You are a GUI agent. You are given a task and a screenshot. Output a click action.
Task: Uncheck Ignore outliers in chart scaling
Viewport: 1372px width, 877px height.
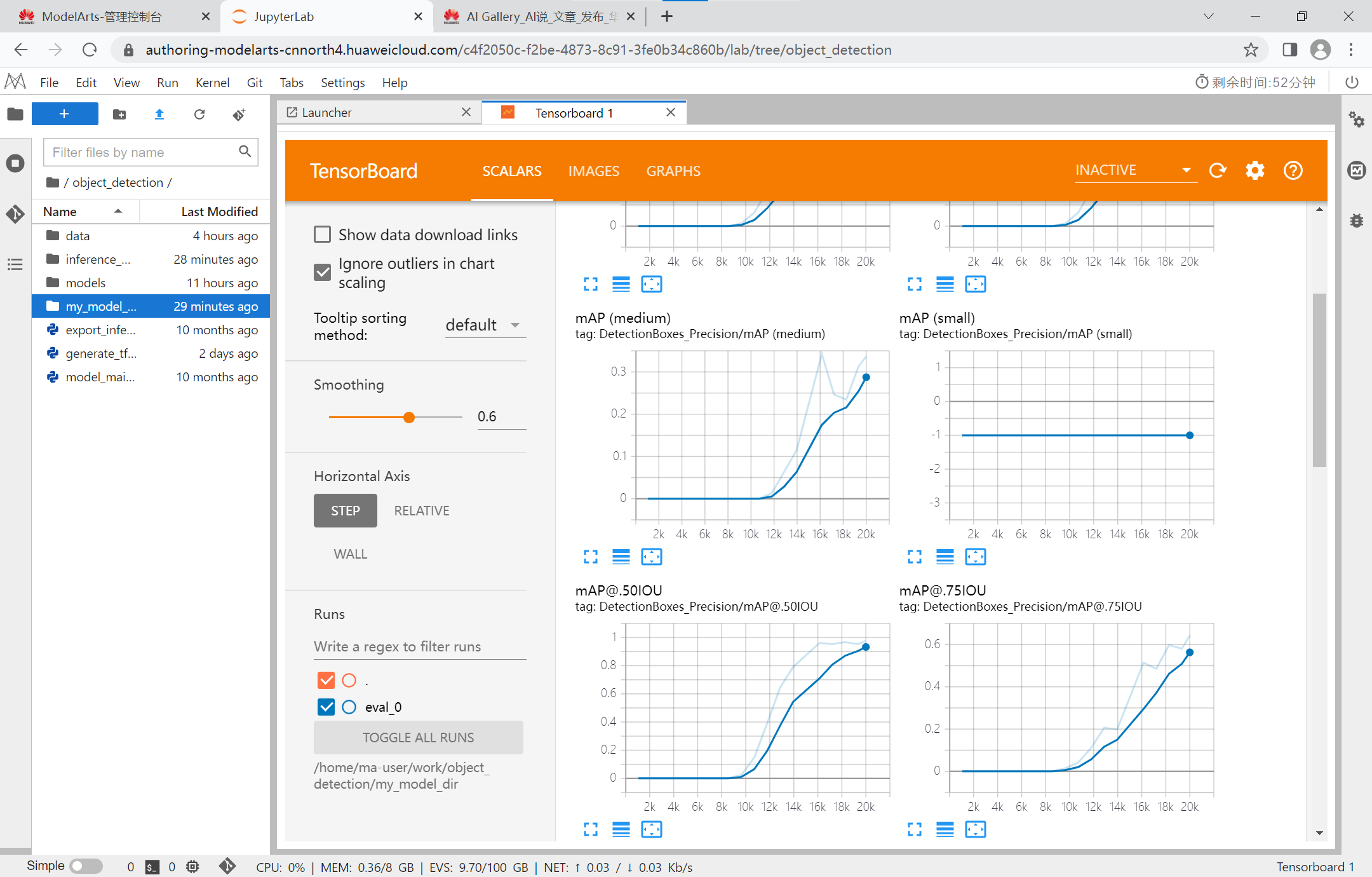tap(323, 273)
